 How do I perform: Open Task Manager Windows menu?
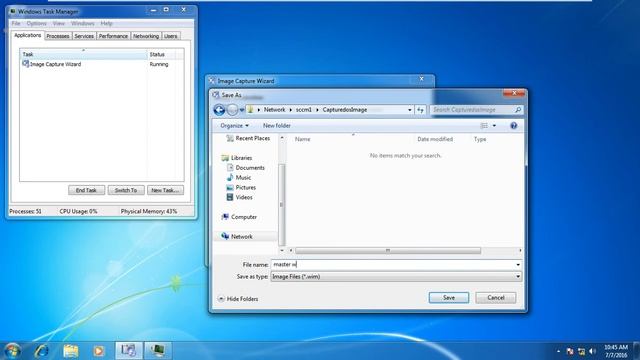[x=82, y=24]
